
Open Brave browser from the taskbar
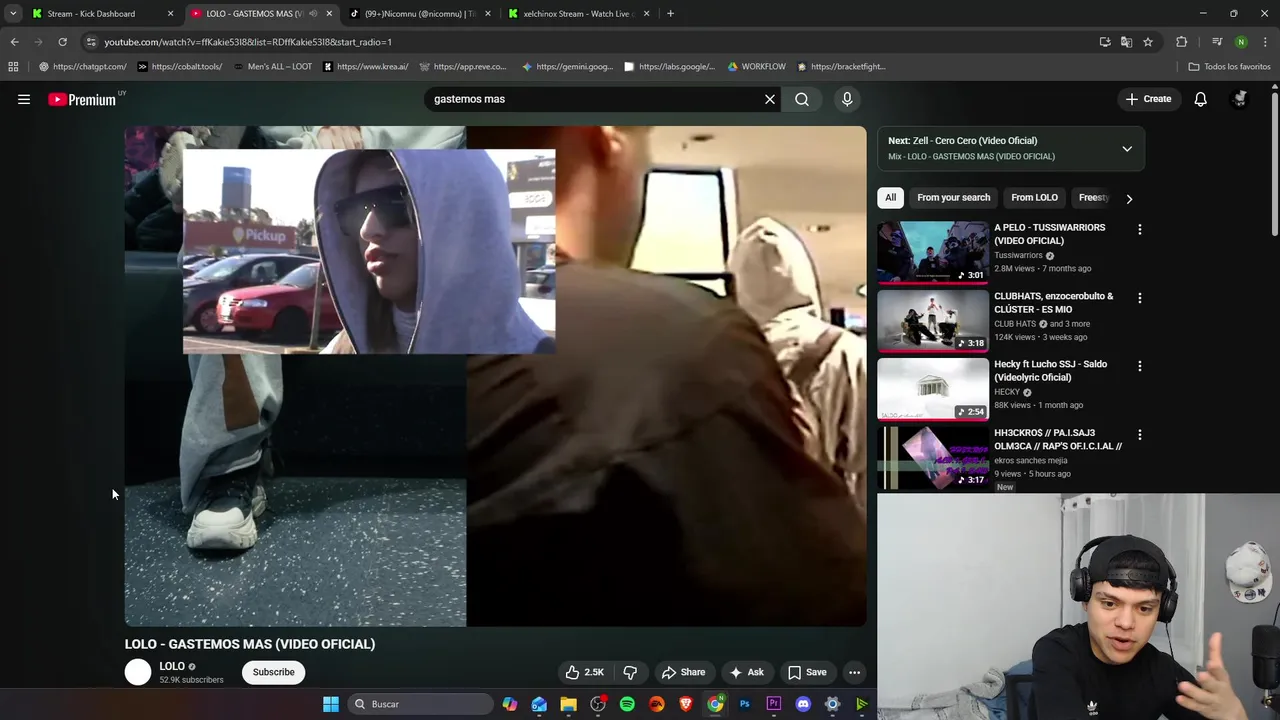click(686, 704)
